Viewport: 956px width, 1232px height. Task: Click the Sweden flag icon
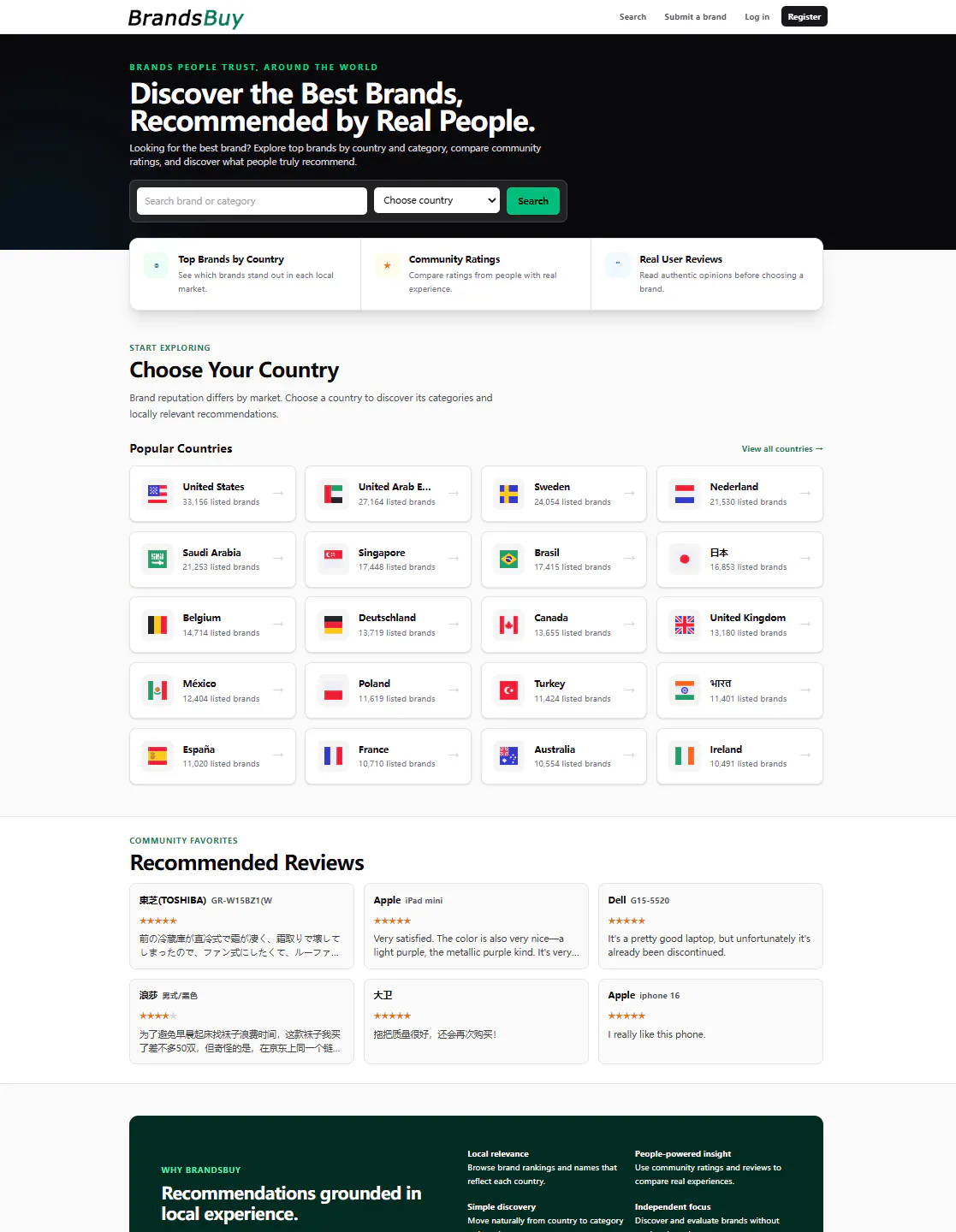point(509,494)
